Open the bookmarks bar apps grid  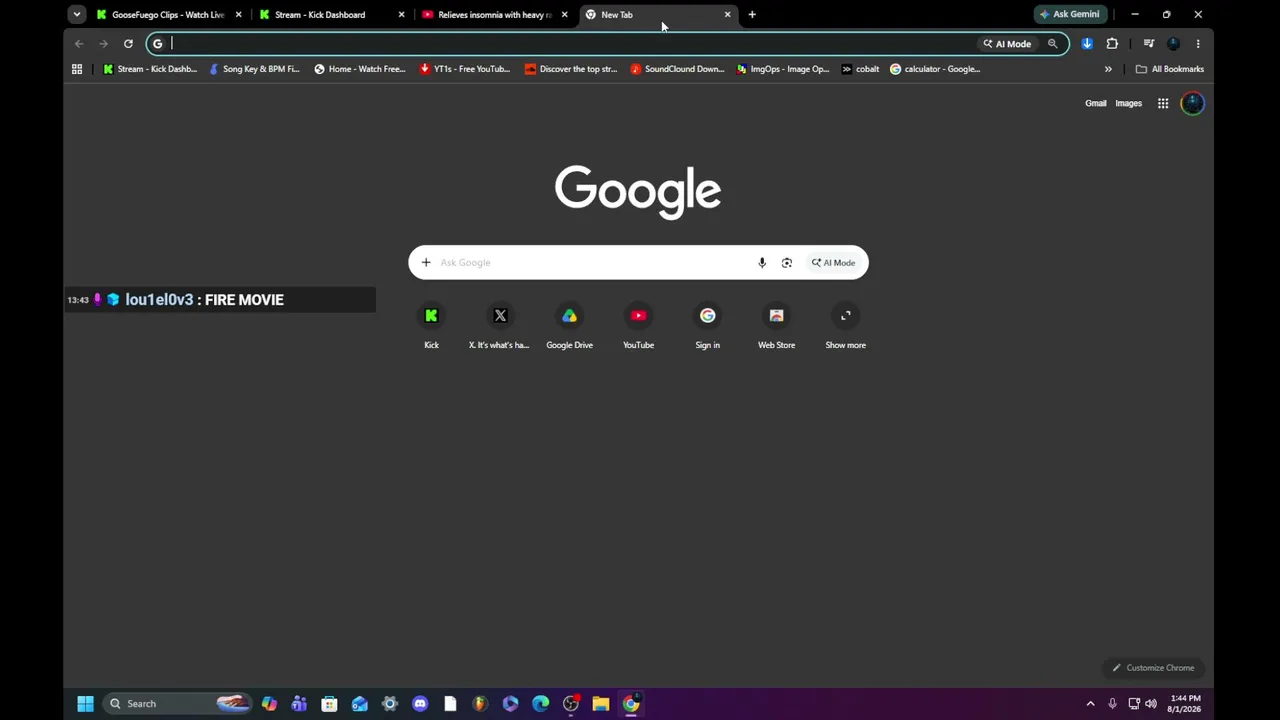pyautogui.click(x=77, y=69)
